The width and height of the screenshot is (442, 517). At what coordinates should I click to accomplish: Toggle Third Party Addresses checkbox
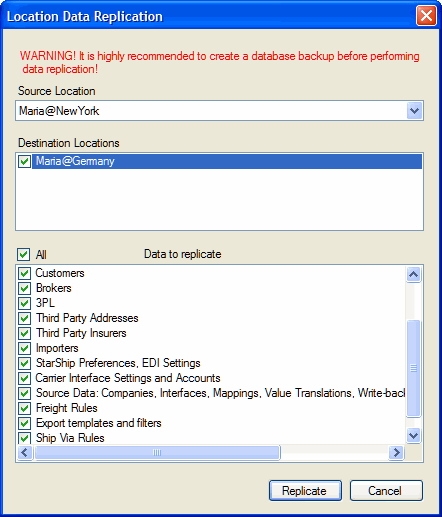click(24, 318)
